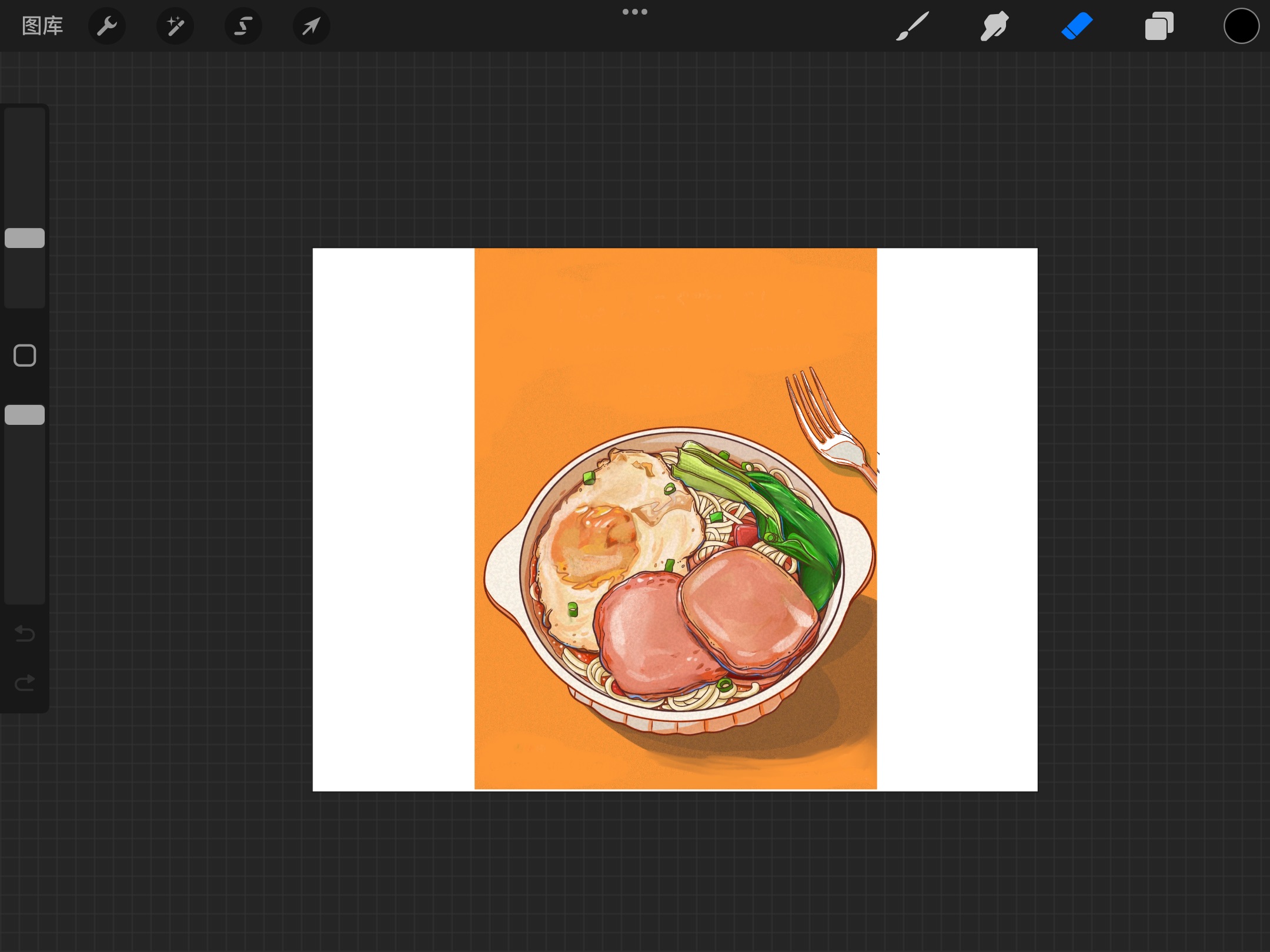Screen dimensions: 1270x952
Task: Click the noodle bowl illustration on canvas
Action: click(680, 581)
